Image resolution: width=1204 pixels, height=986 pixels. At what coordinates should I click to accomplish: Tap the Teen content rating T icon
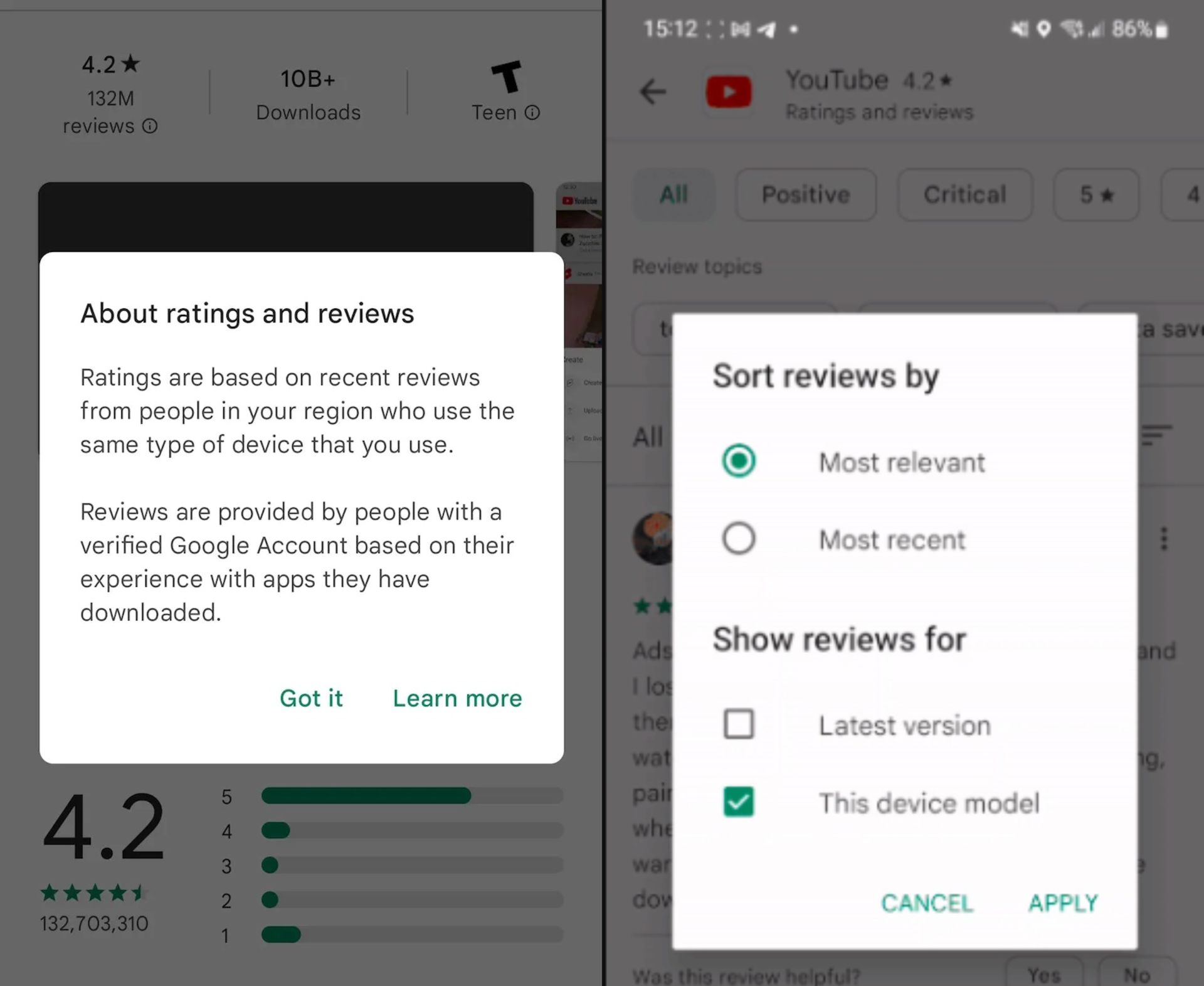tap(506, 77)
